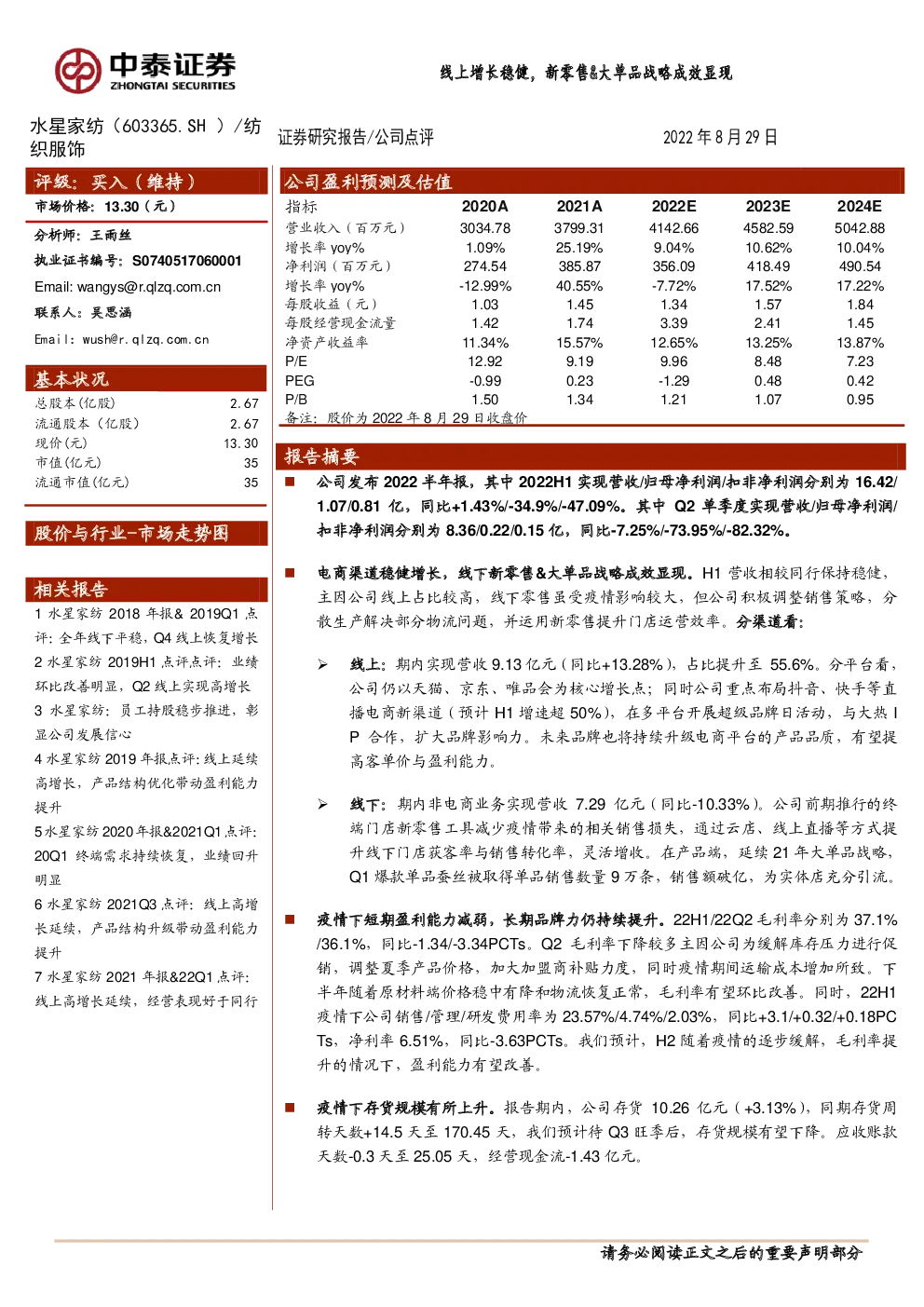The image size is (924, 1307).
Task: Select the 2020A column header
Action: pyautogui.click(x=485, y=207)
